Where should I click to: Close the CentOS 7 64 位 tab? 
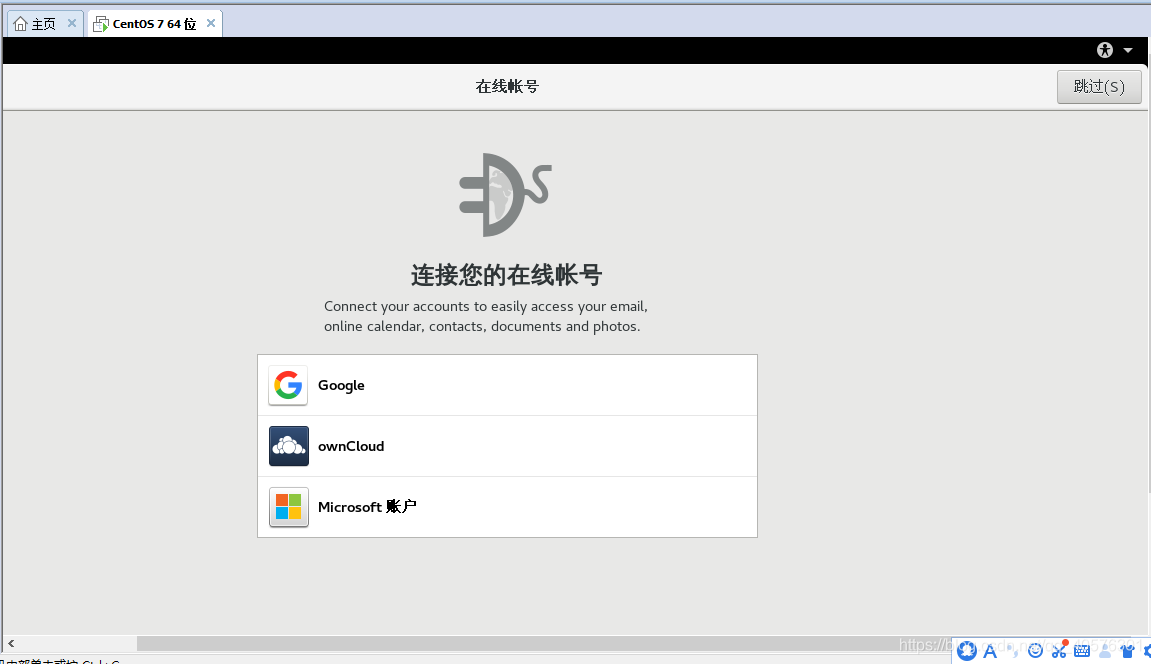pos(211,23)
